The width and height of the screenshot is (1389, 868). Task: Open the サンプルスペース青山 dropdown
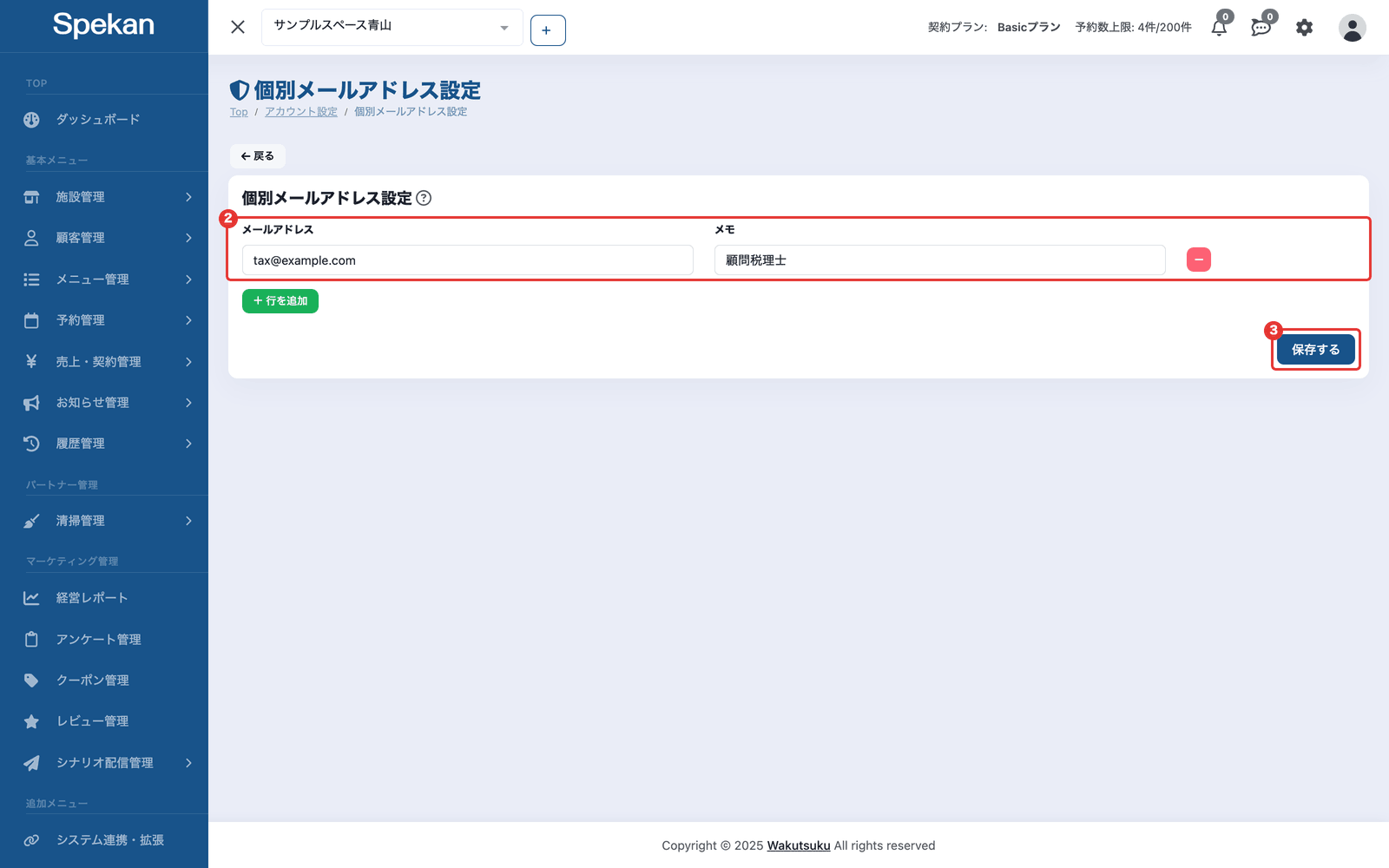(x=392, y=27)
